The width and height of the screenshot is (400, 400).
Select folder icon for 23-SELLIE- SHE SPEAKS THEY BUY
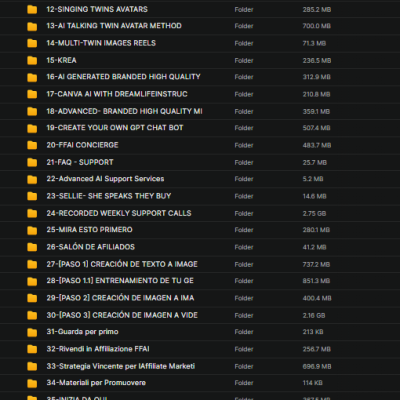click(32, 196)
